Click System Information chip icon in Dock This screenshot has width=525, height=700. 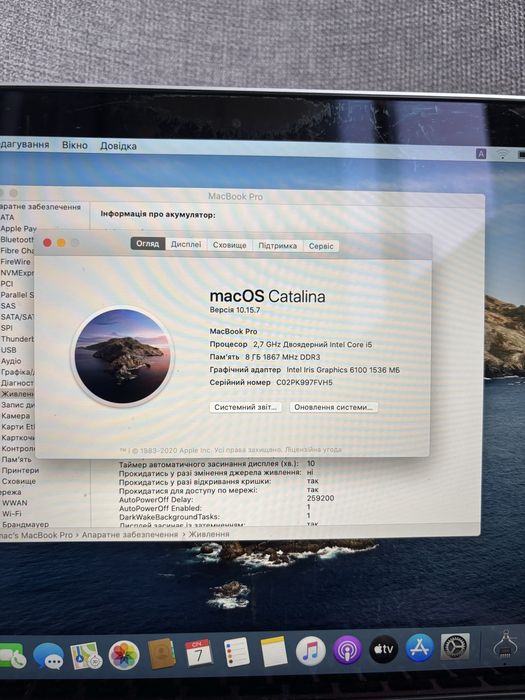(506, 644)
